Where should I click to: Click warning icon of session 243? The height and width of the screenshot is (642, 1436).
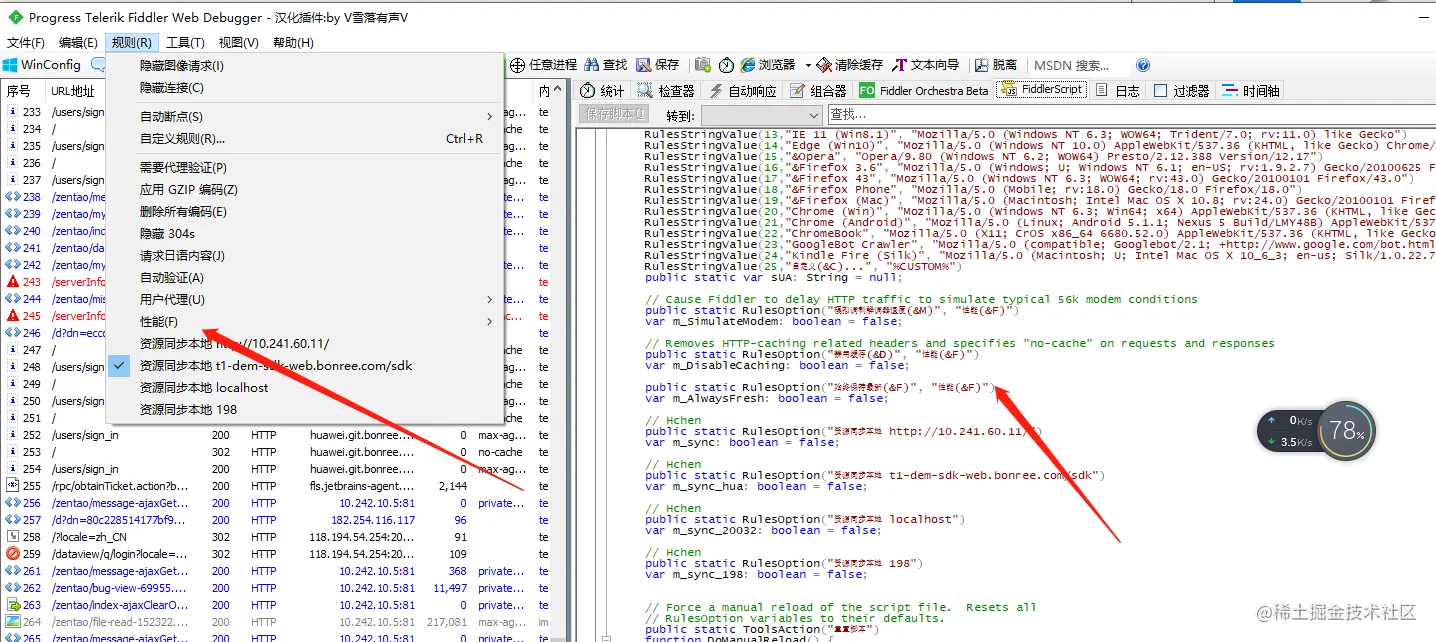12,282
